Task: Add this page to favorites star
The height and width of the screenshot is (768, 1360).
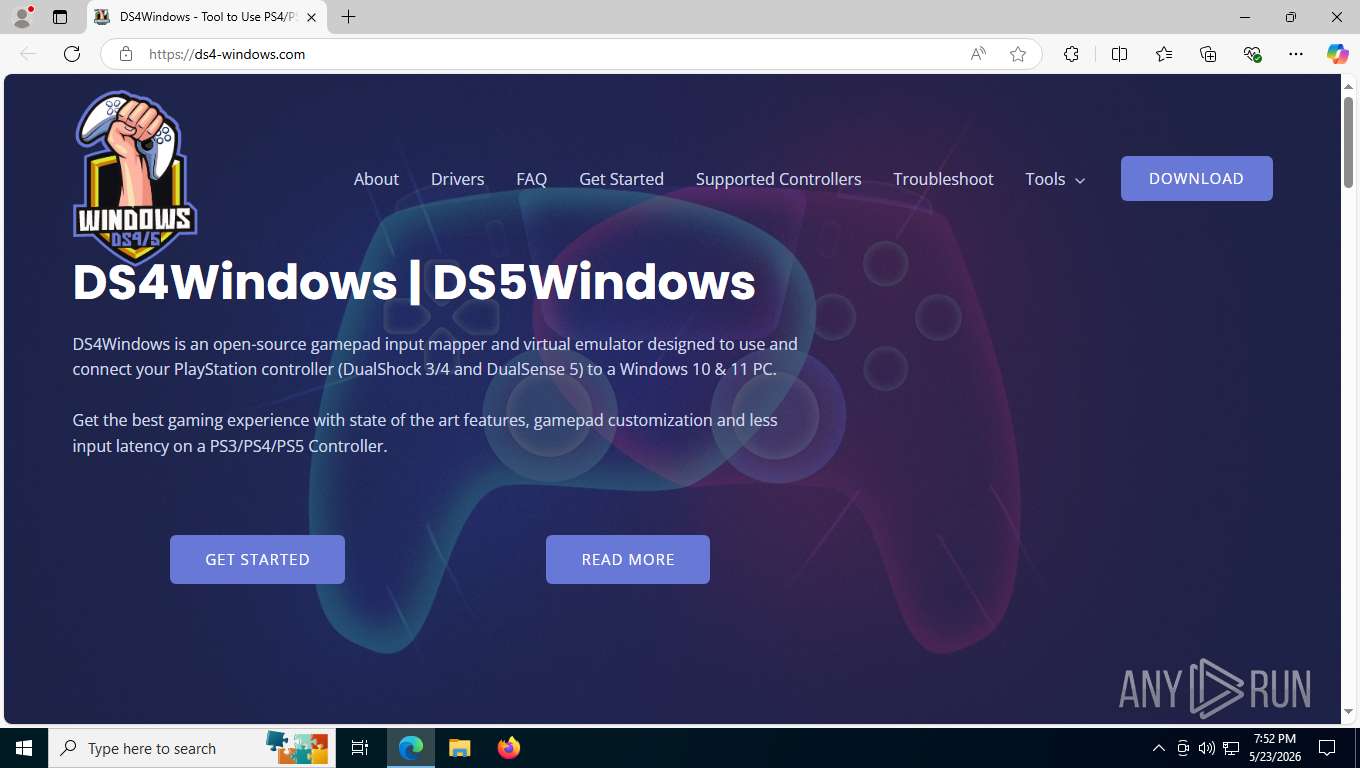Action: [x=1018, y=54]
